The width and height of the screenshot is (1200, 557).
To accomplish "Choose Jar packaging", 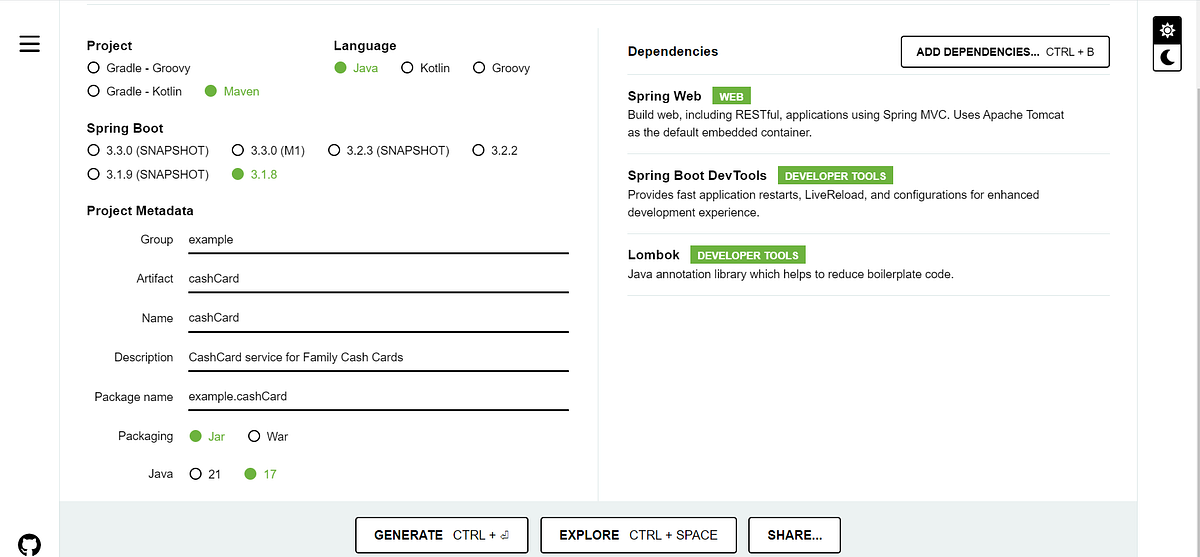I will coord(207,436).
